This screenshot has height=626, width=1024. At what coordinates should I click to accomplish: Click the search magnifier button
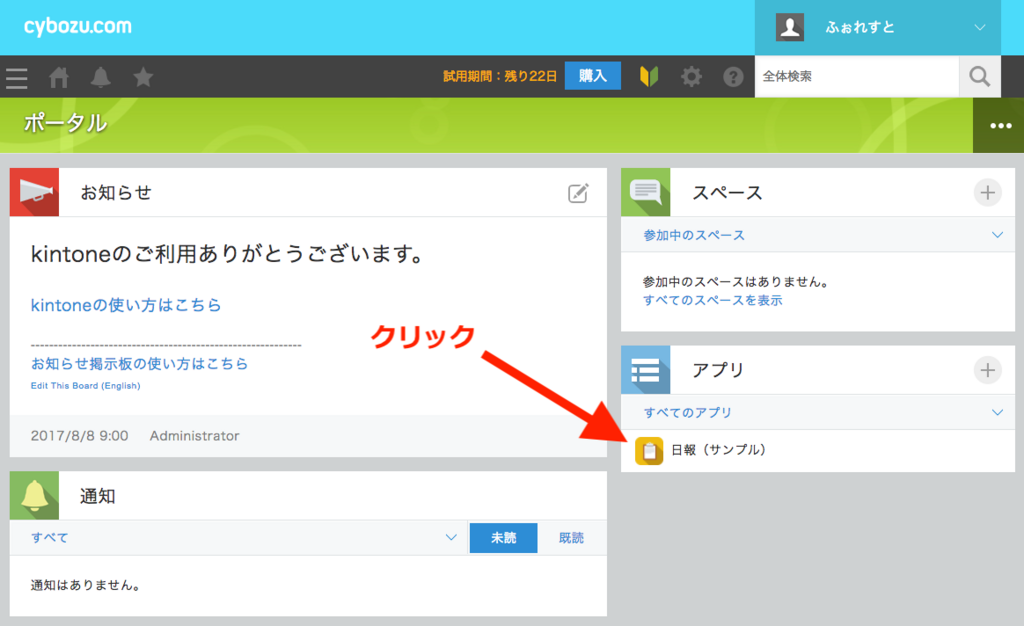point(980,76)
